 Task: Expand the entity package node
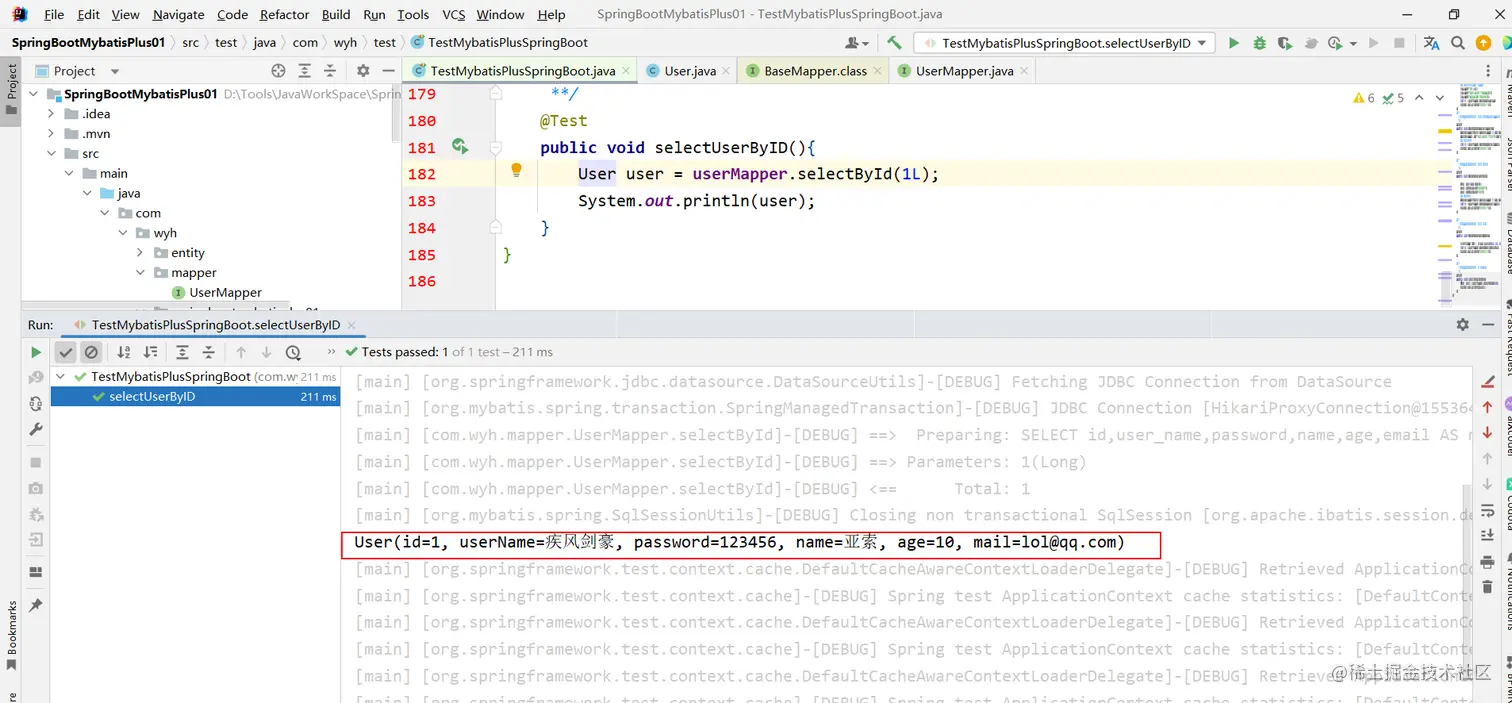click(140, 253)
